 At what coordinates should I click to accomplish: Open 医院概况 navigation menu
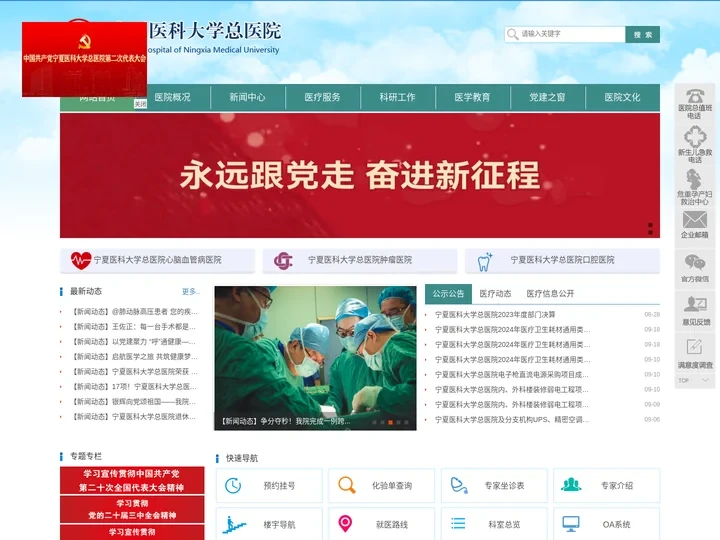point(172,97)
